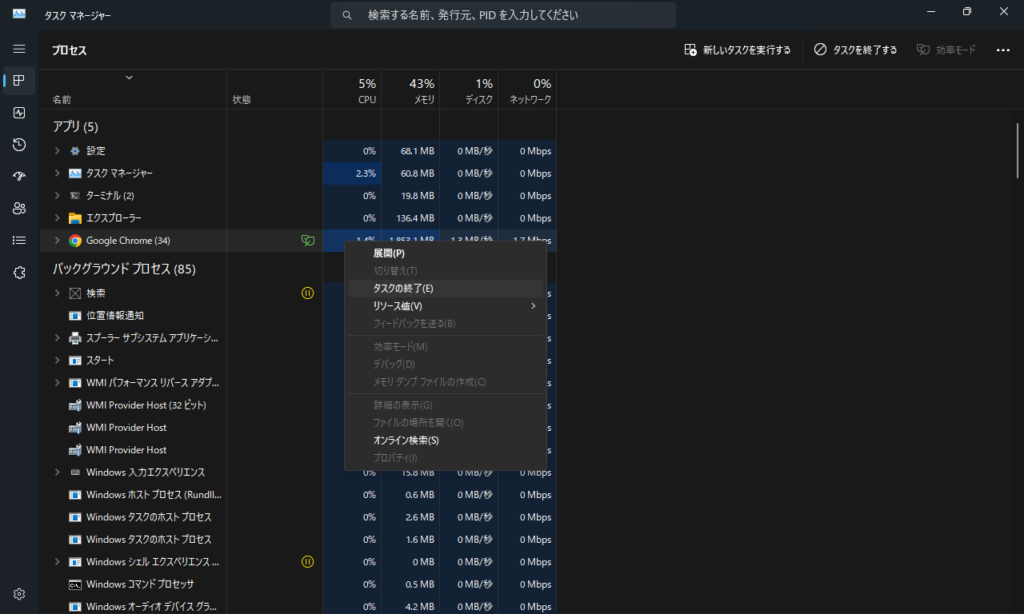Click 2.3% CPU cell of タスク マネージャー
Screen dimensions: 1024x614
click(x=352, y=173)
